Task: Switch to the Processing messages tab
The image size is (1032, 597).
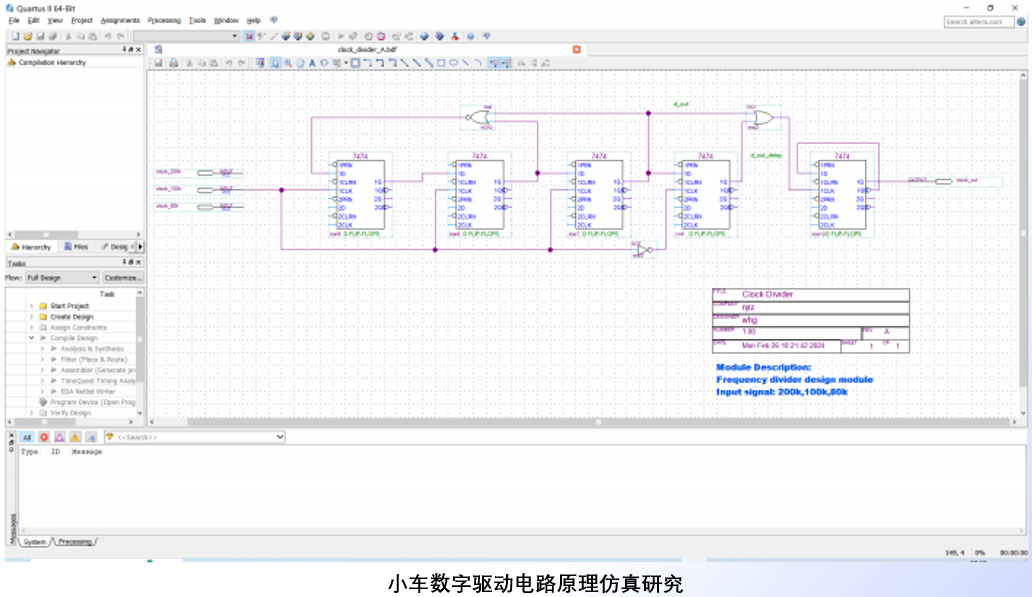Action: coord(74,542)
